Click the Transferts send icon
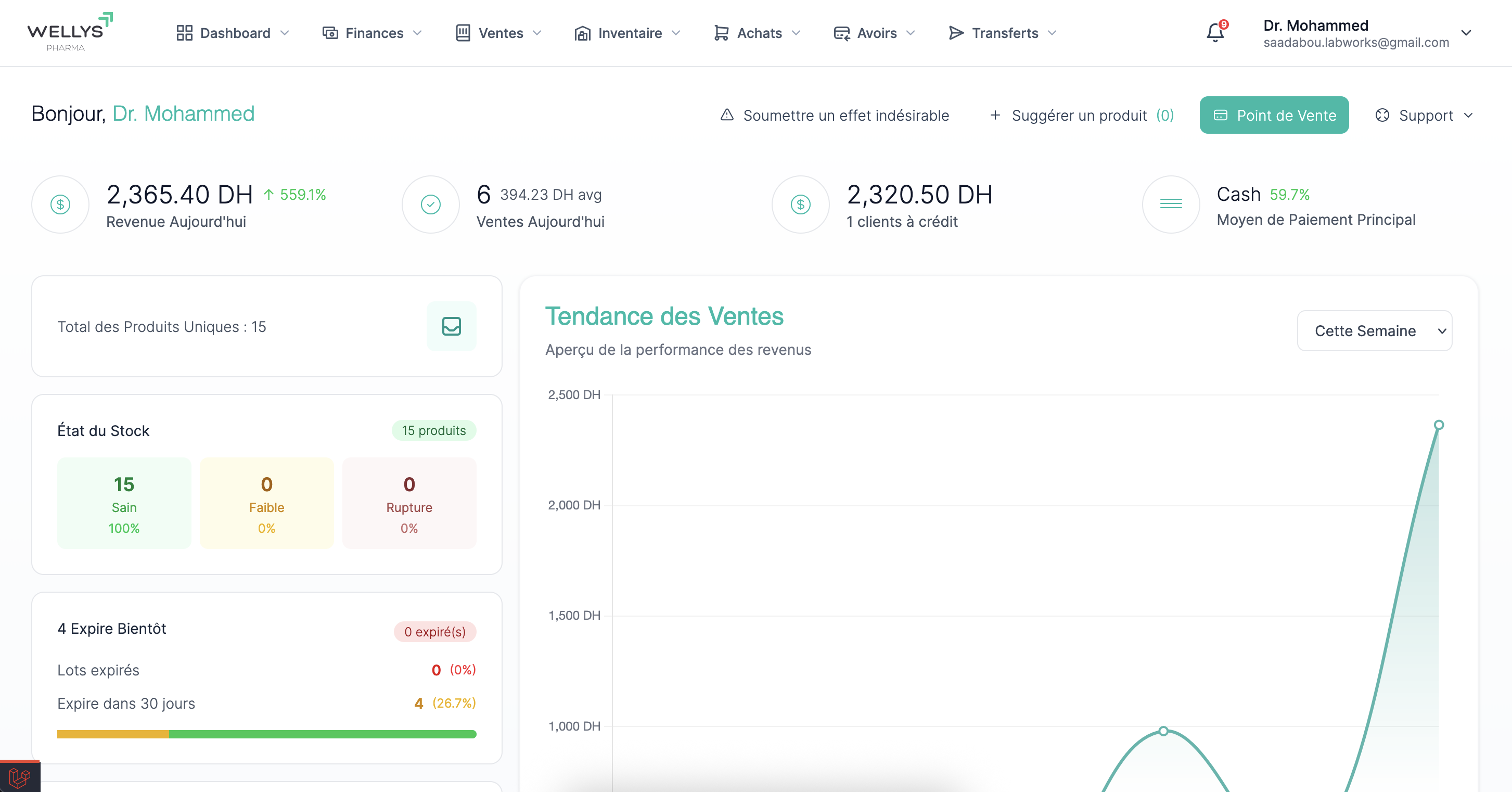The width and height of the screenshot is (1512, 792). point(956,33)
